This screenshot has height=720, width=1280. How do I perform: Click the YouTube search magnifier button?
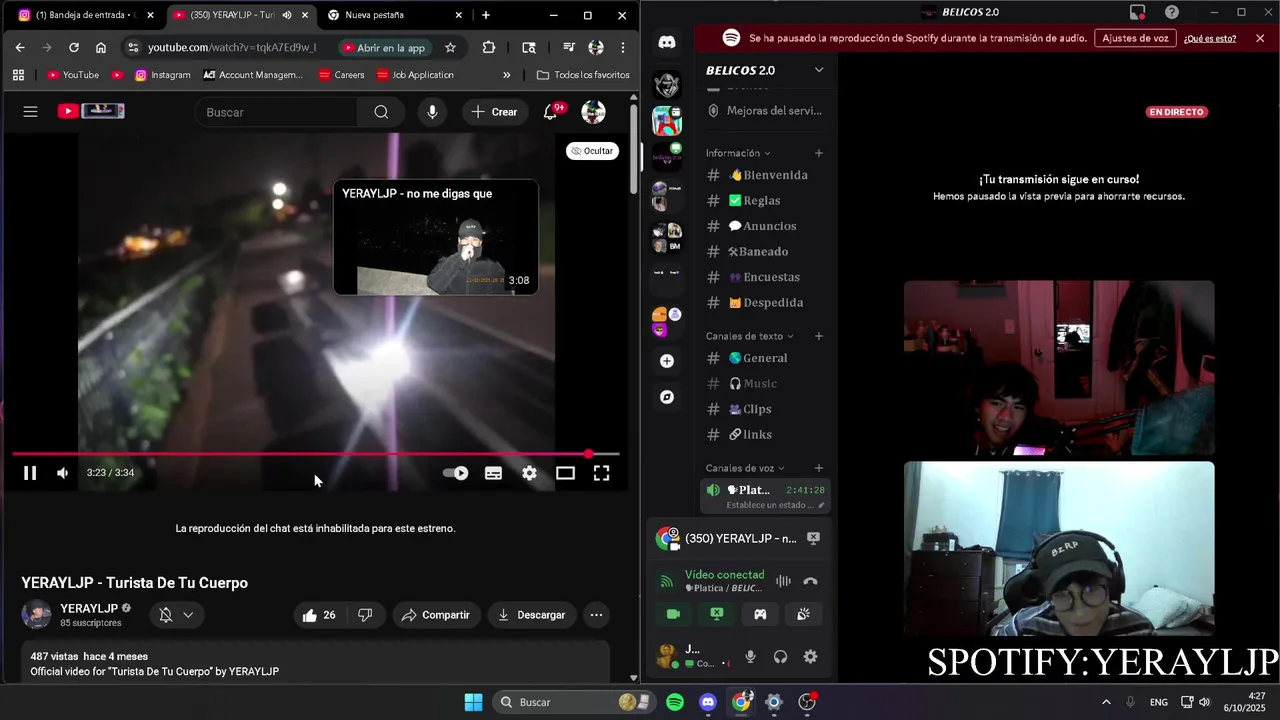click(381, 112)
